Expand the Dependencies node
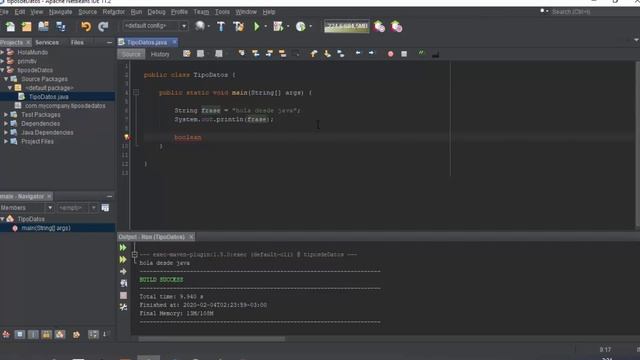 pos(6,124)
